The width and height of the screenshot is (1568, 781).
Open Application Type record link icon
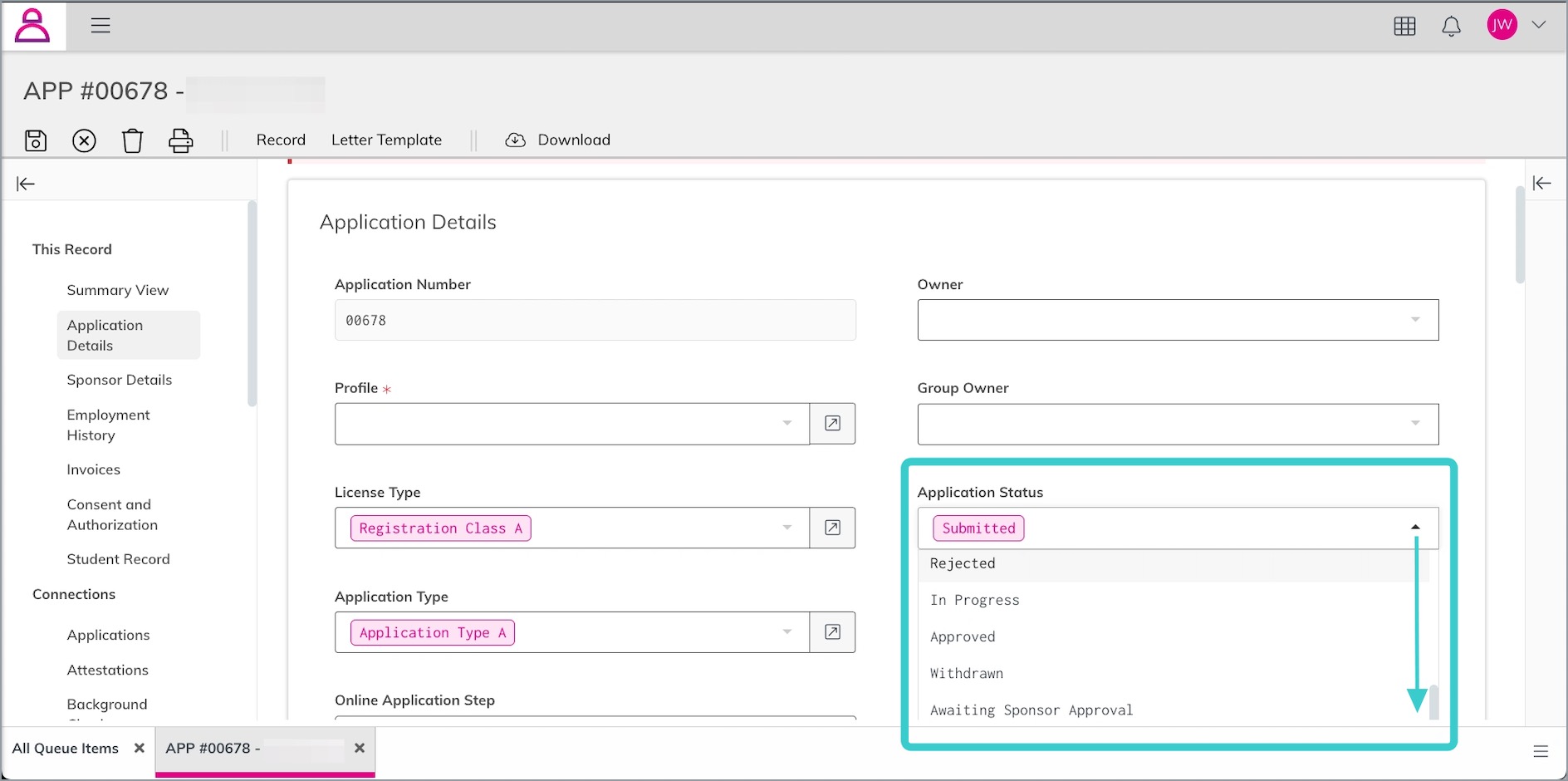click(x=832, y=632)
